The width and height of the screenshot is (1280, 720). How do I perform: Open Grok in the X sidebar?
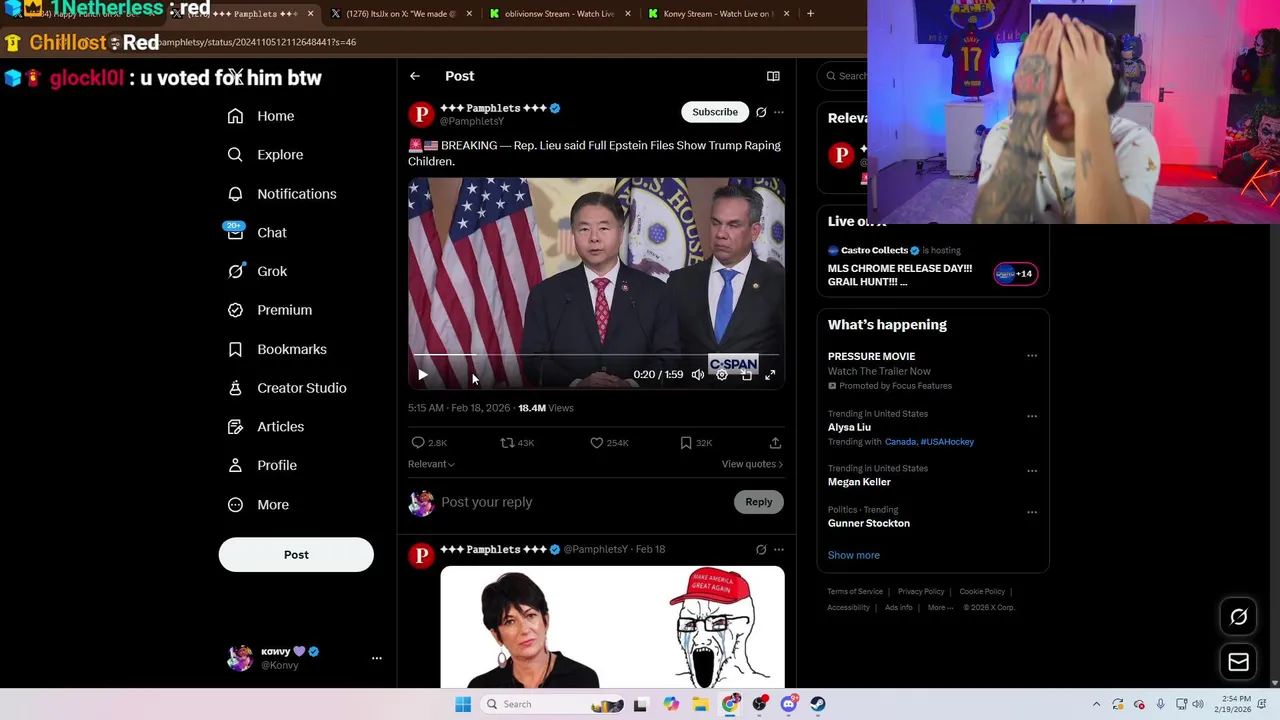[x=257, y=272]
